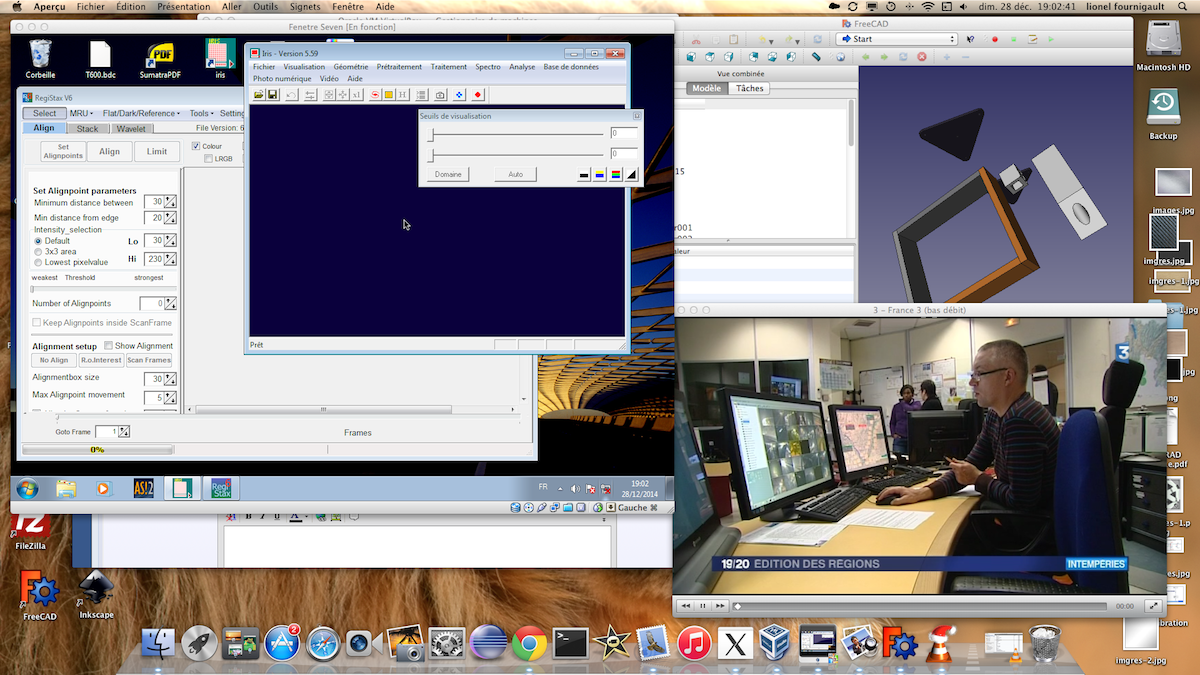This screenshot has height=675, width=1200.
Task: Toggle the LRGB checkbox in RegiStax
Action: [x=208, y=158]
